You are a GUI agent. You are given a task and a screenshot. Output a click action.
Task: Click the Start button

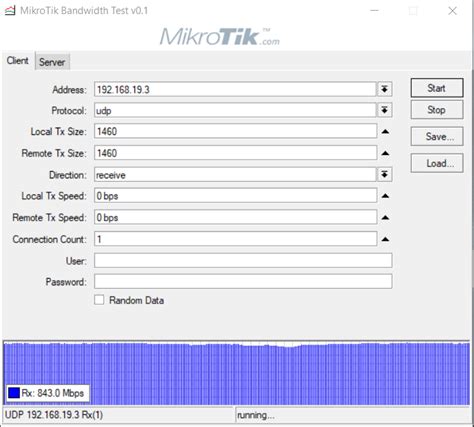(x=437, y=88)
